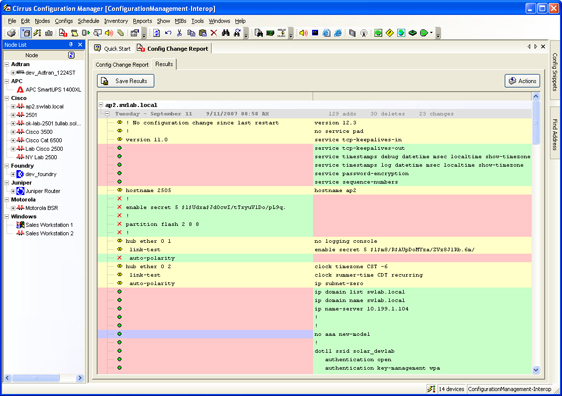This screenshot has width=562, height=396.
Task: Collapse the Tuesday September 11 report section
Action: 107,114
